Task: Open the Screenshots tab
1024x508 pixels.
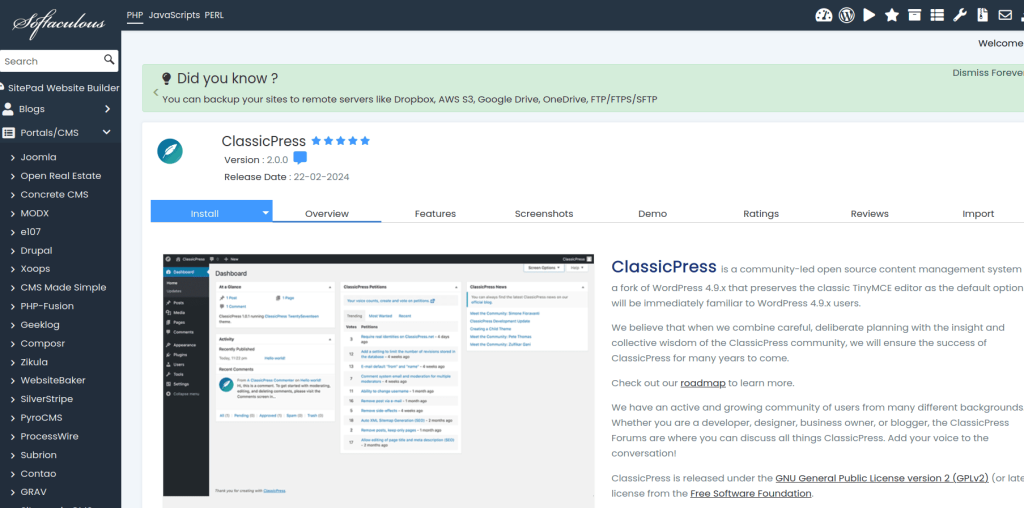Action: point(544,213)
